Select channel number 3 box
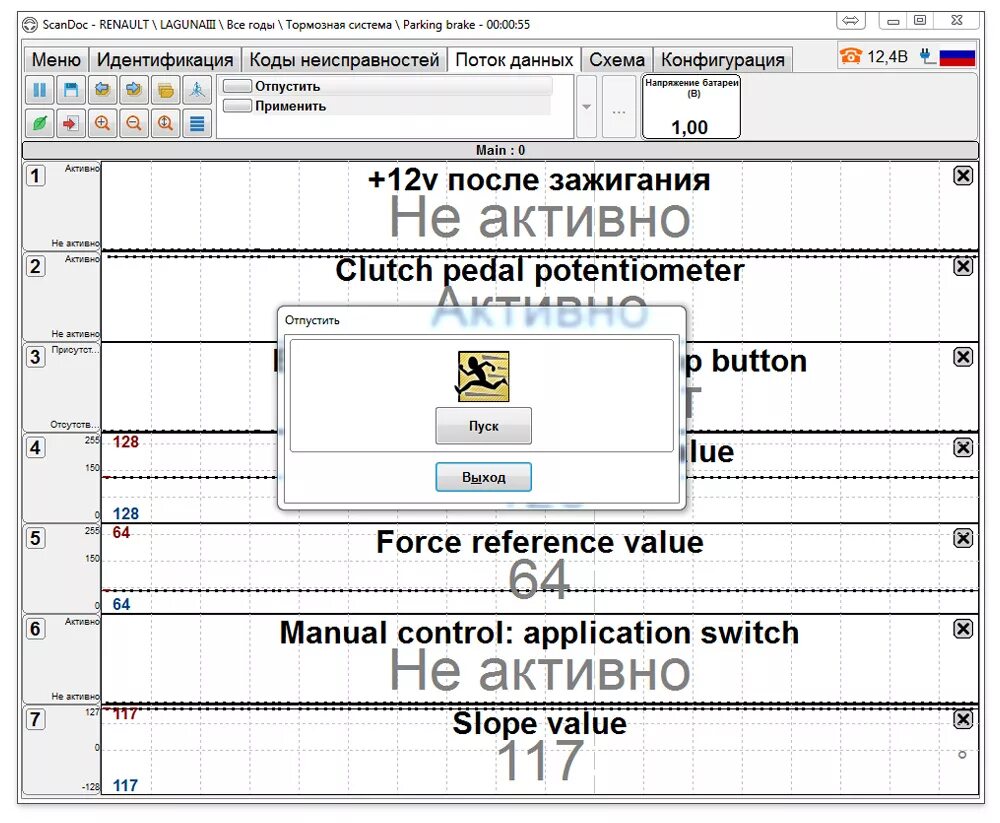 pyautogui.click(x=36, y=357)
